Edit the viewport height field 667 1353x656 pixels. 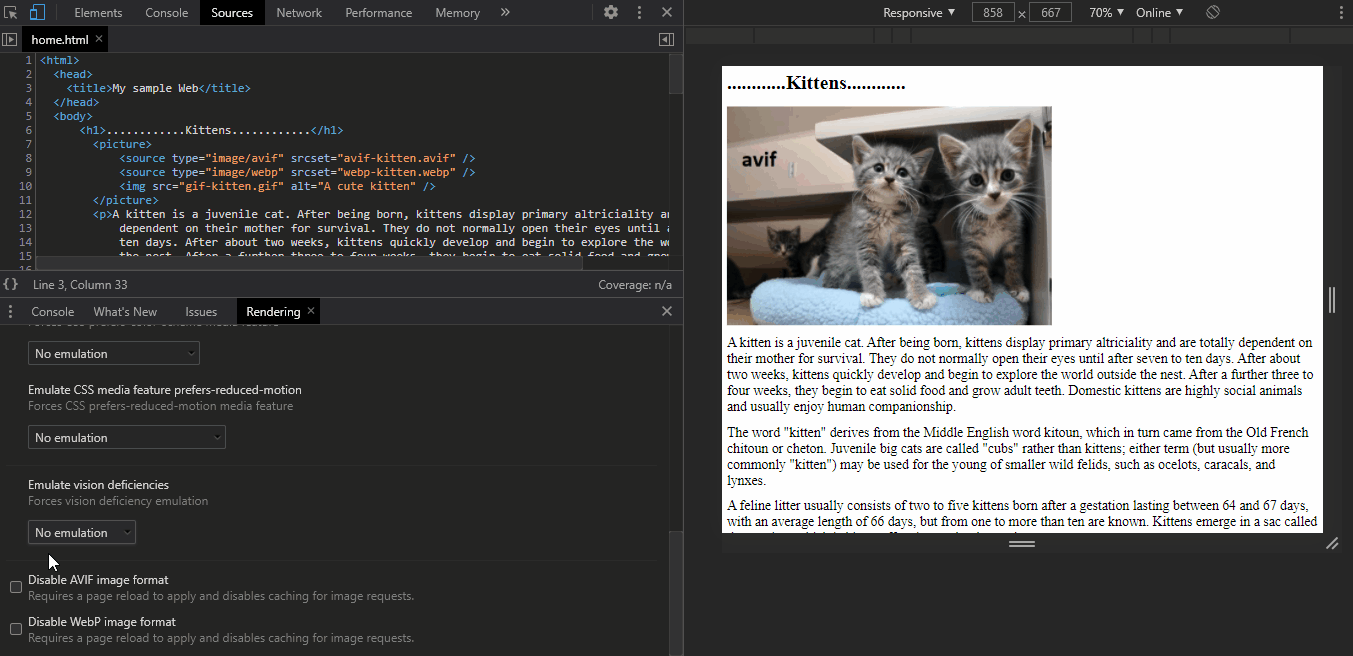pos(1051,13)
